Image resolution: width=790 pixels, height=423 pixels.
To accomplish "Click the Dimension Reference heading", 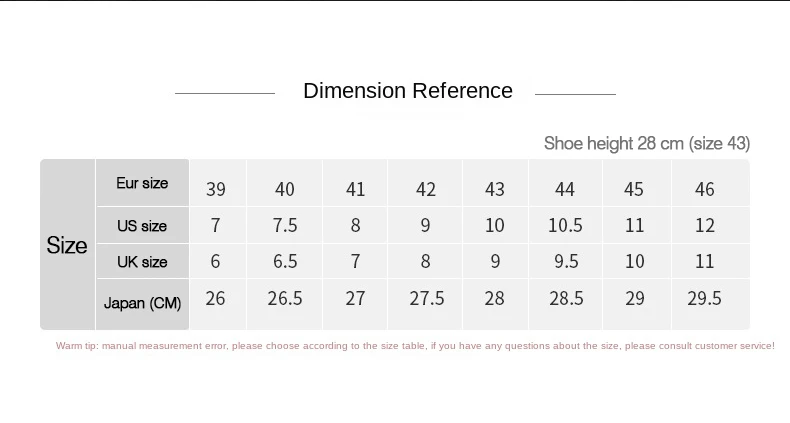I will 408,91.
